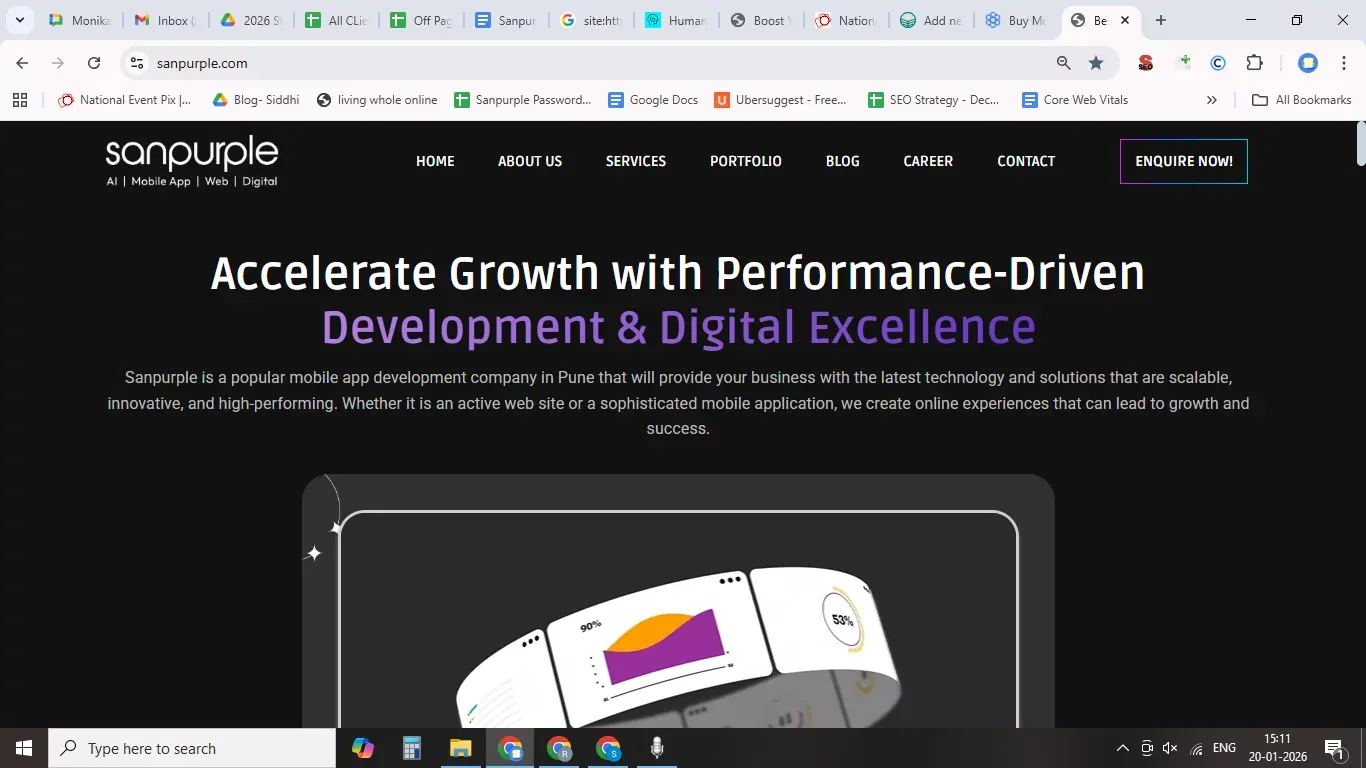Open the Wi-Fi network tray icon
This screenshot has width=1366, height=768.
coord(1197,748)
